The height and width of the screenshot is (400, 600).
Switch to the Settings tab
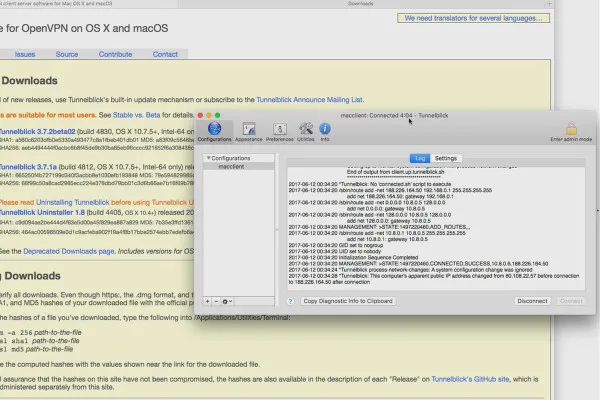(x=446, y=158)
